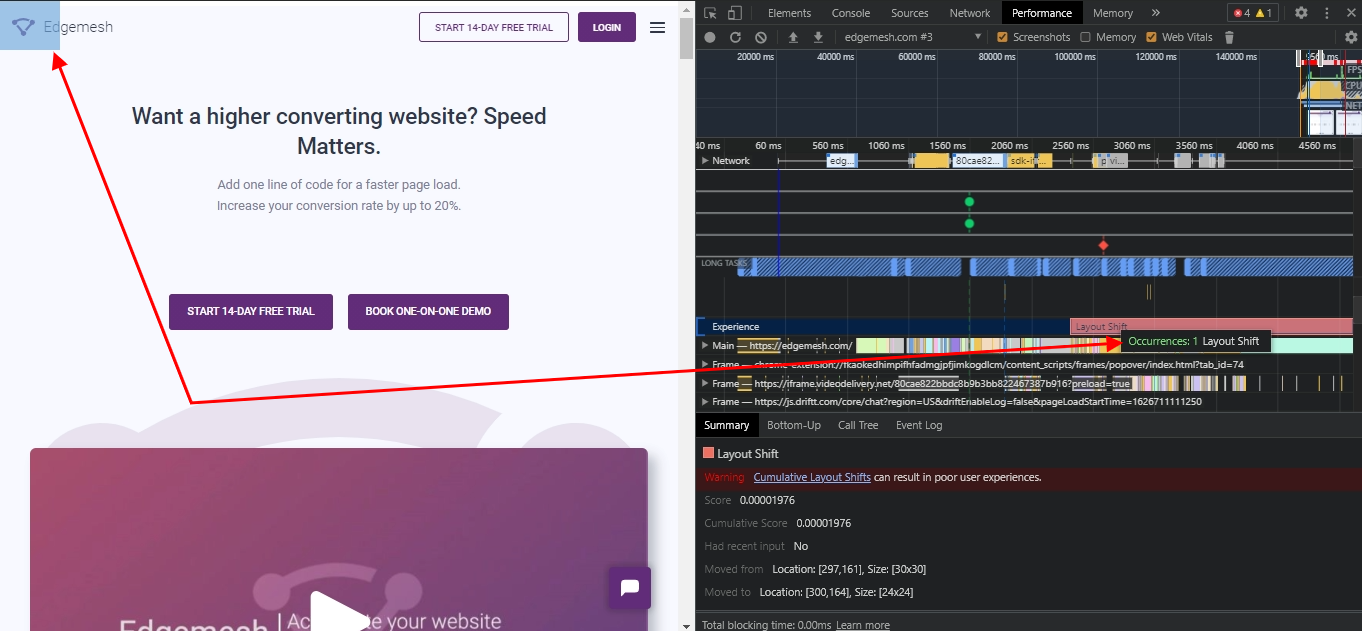
Task: Enable the Memory checkbox
Action: point(1085,37)
